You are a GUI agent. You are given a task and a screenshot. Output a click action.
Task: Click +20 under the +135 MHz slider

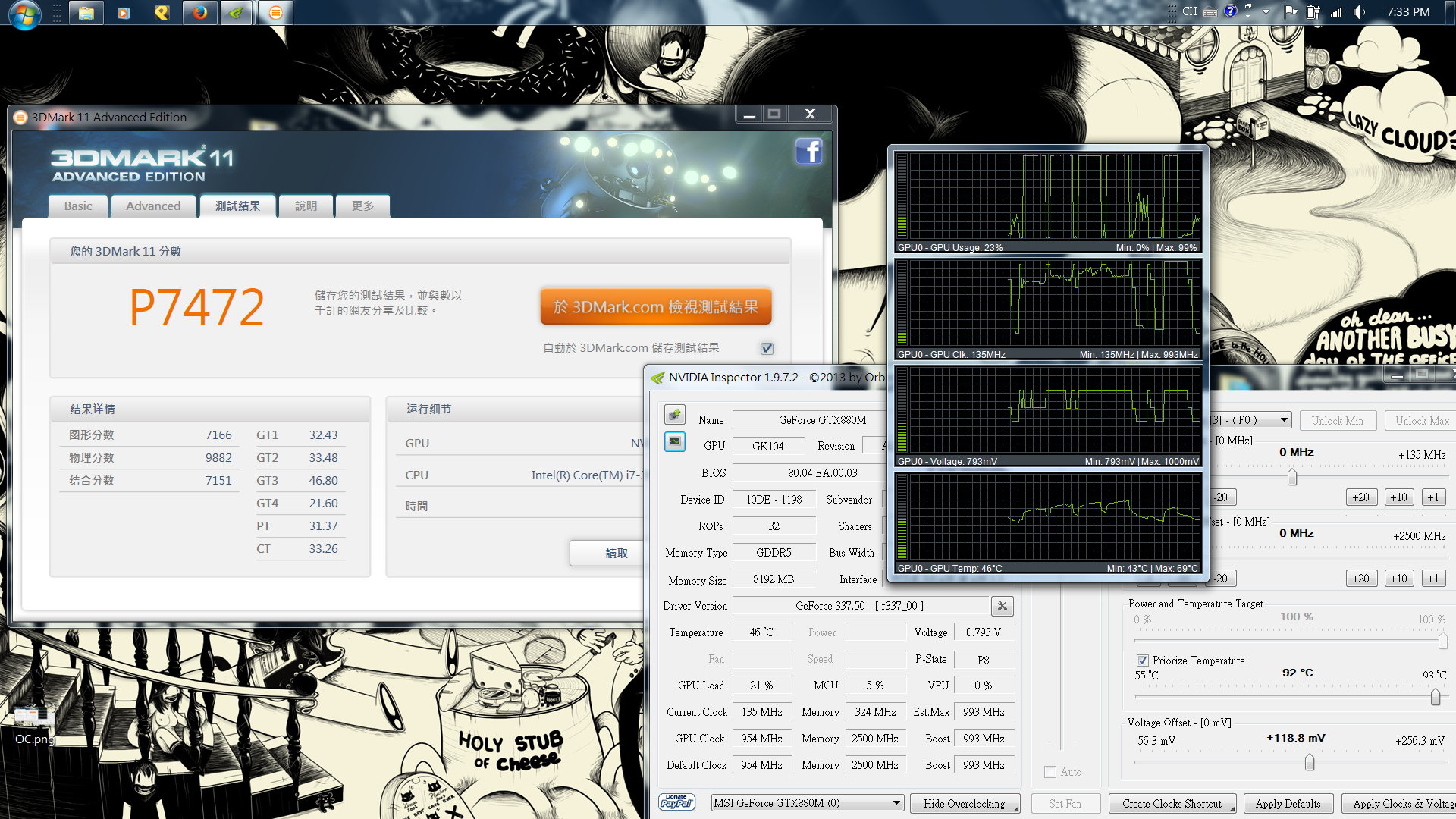point(1360,497)
